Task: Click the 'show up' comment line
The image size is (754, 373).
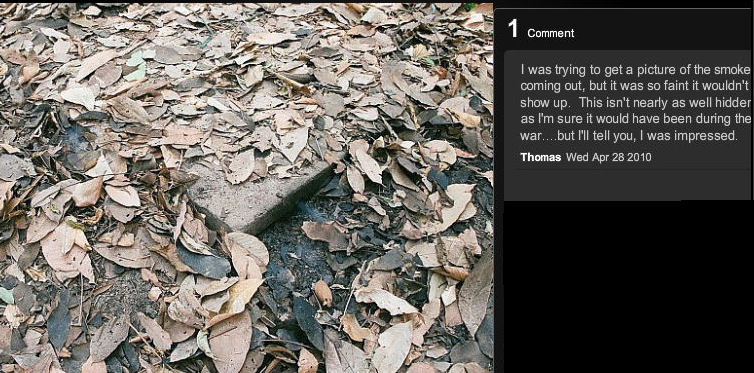Action: (635, 102)
